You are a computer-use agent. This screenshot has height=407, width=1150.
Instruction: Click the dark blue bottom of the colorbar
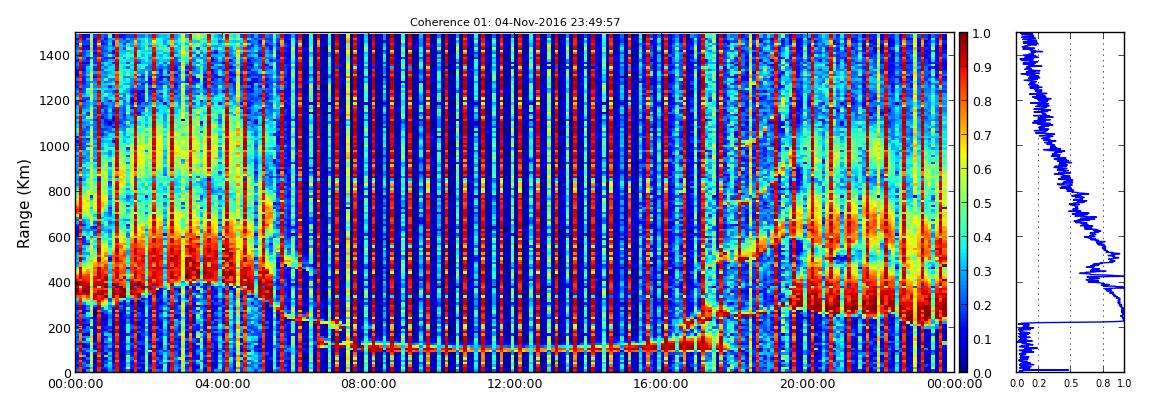click(964, 367)
